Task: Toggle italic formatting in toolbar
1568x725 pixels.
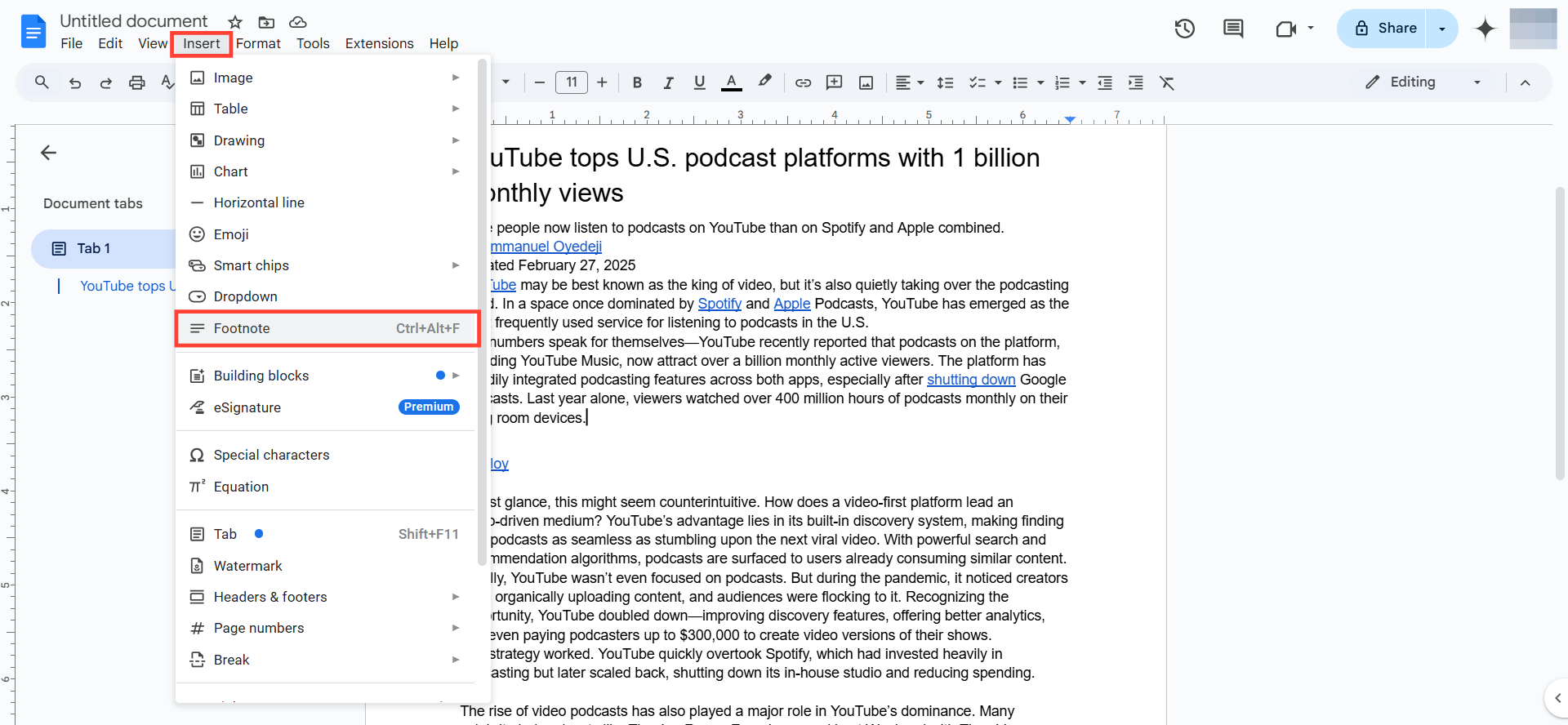Action: point(668,82)
